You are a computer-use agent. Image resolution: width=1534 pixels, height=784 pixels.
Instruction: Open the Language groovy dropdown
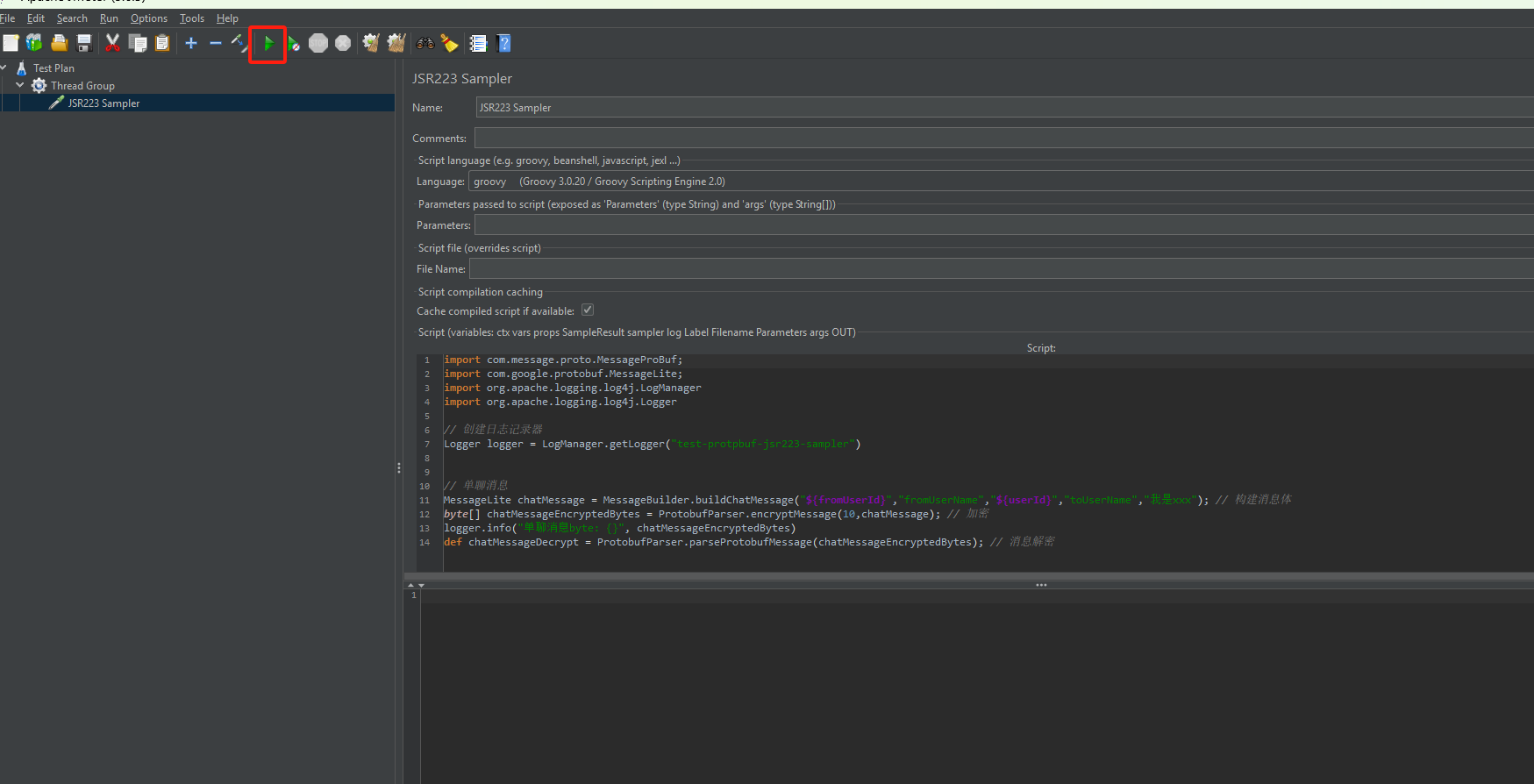pos(1001,182)
